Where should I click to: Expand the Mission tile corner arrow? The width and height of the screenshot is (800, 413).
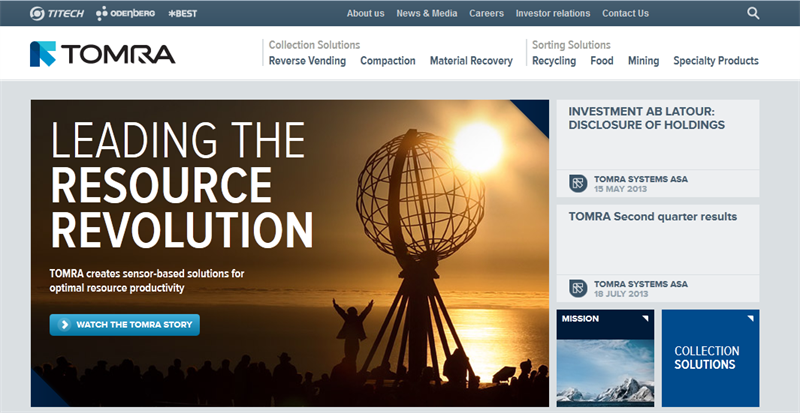pyautogui.click(x=646, y=318)
